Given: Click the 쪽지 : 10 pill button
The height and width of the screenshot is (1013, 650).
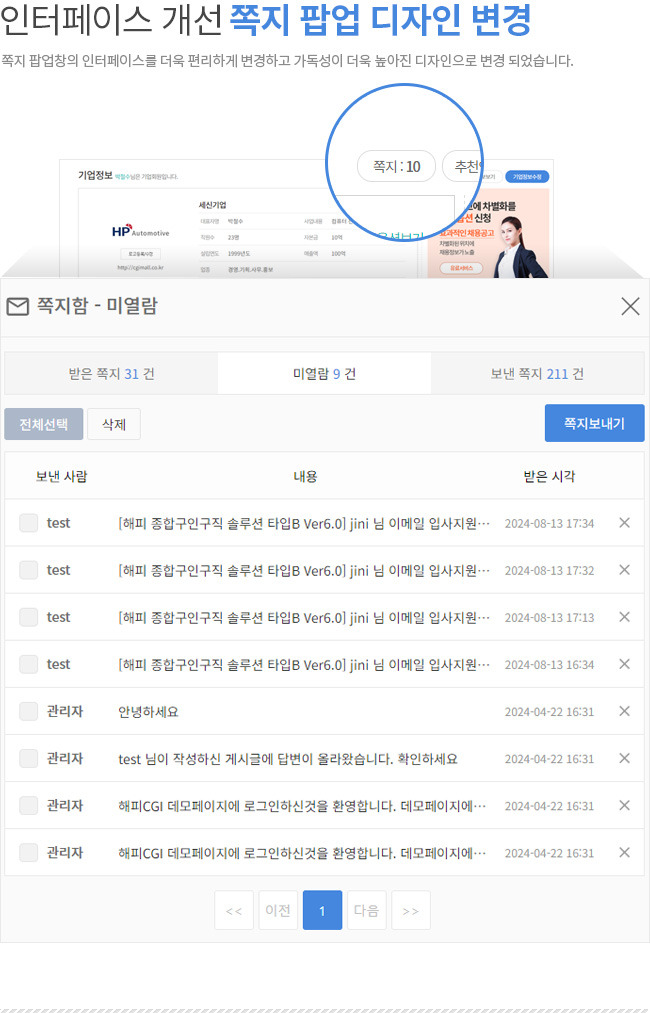Looking at the screenshot, I should tap(397, 166).
